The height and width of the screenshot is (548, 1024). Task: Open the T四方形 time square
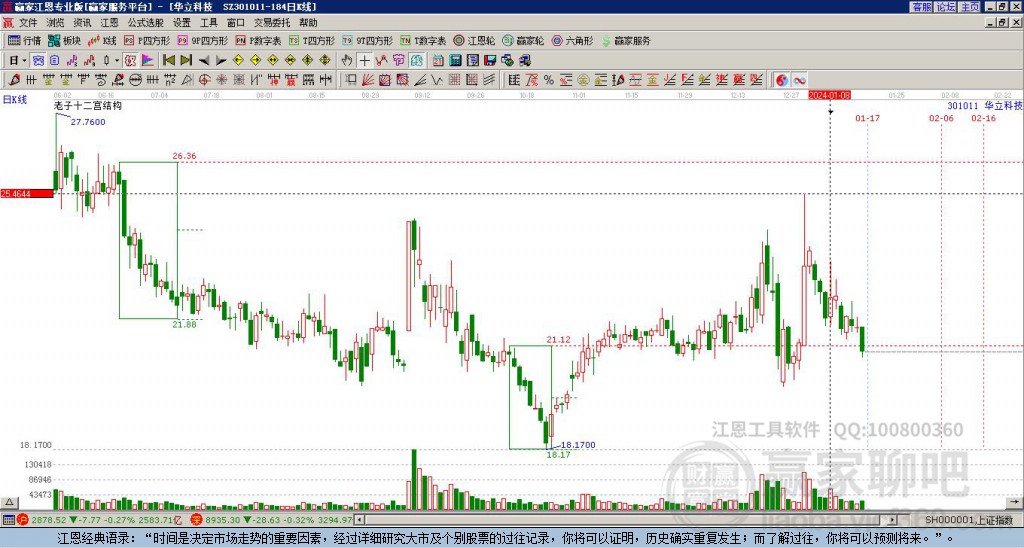point(312,40)
